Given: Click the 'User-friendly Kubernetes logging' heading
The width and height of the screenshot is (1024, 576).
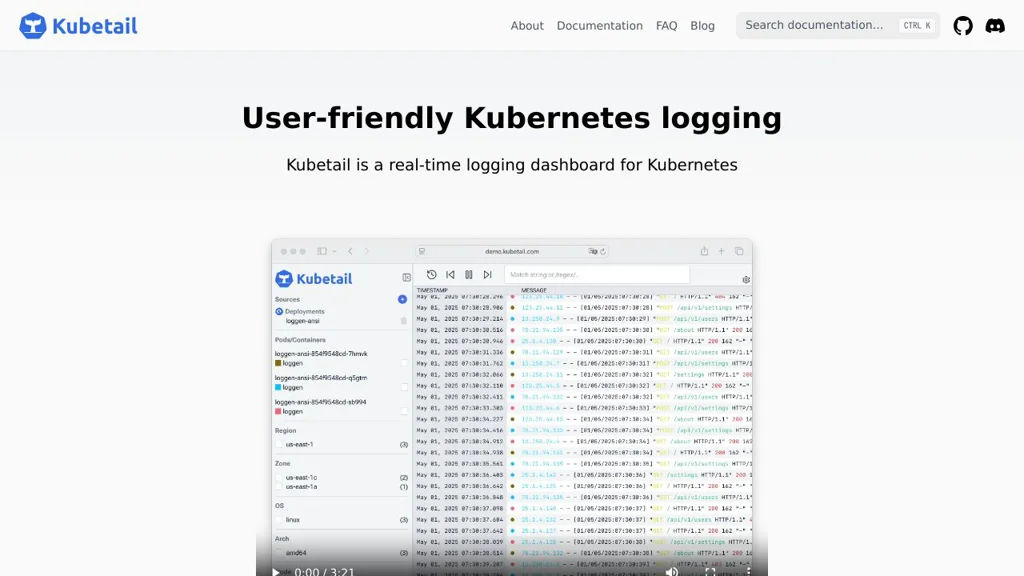Looking at the screenshot, I should pos(512,118).
